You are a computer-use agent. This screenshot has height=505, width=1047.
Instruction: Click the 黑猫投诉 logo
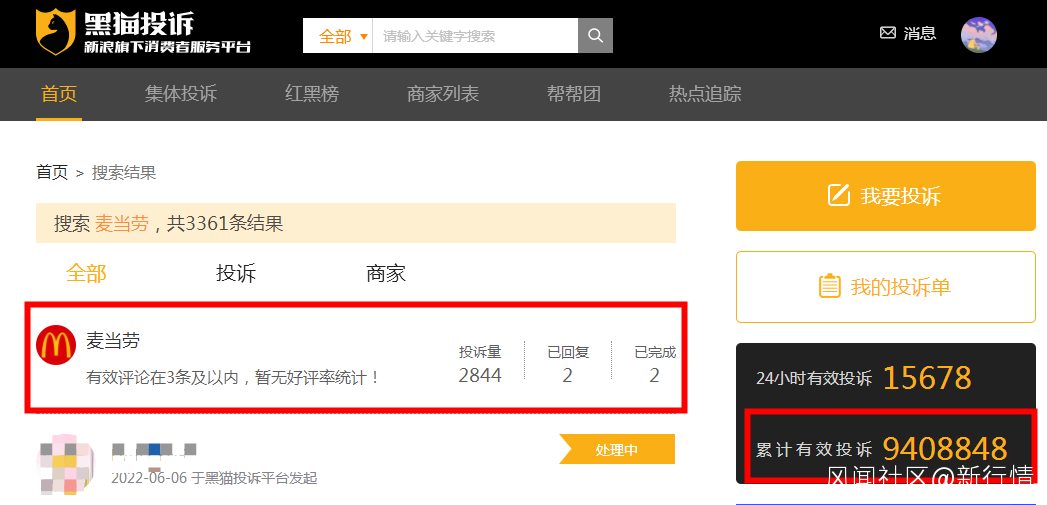pos(144,32)
